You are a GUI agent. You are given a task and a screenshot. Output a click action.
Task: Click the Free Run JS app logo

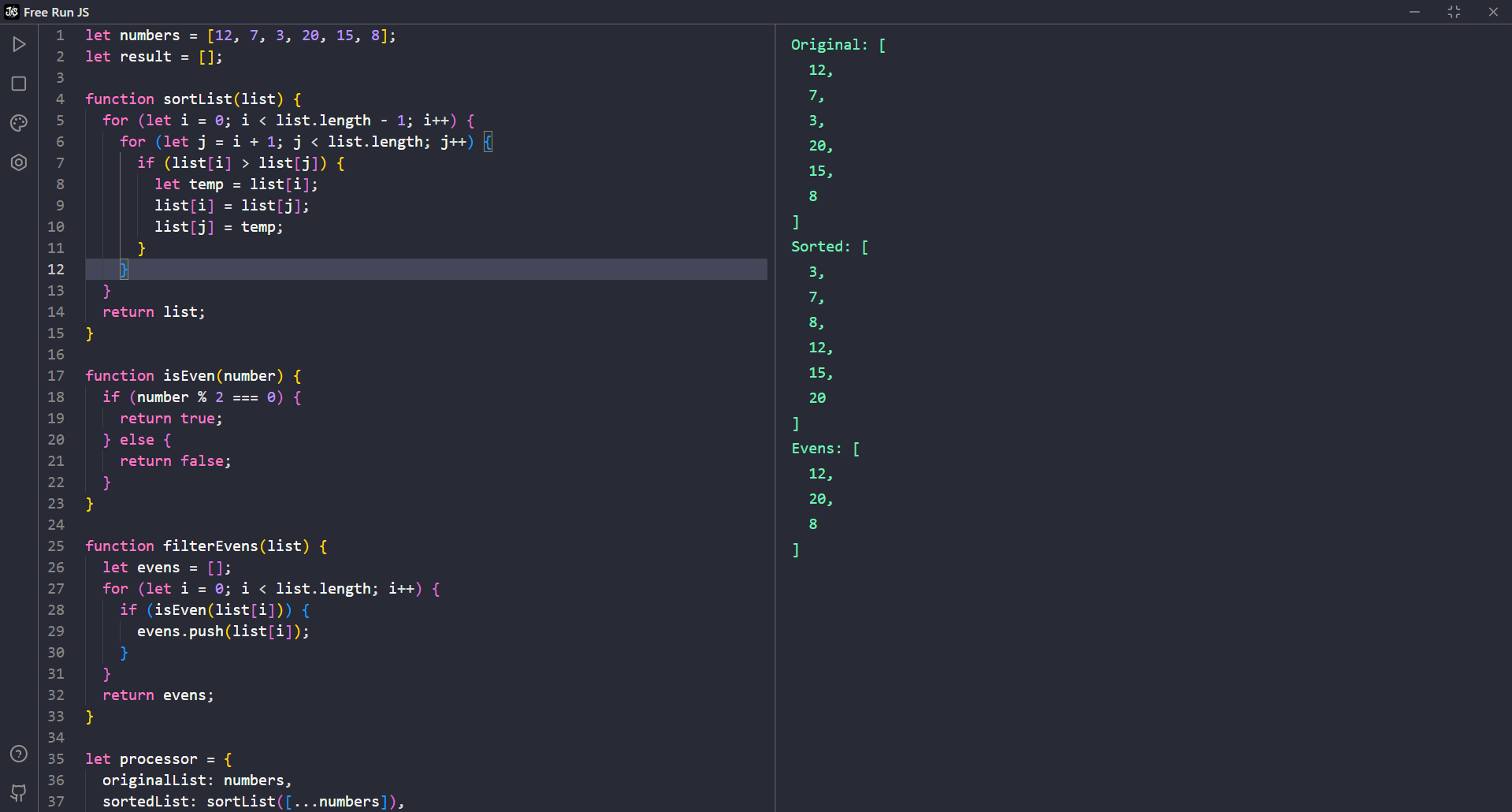tap(11, 12)
